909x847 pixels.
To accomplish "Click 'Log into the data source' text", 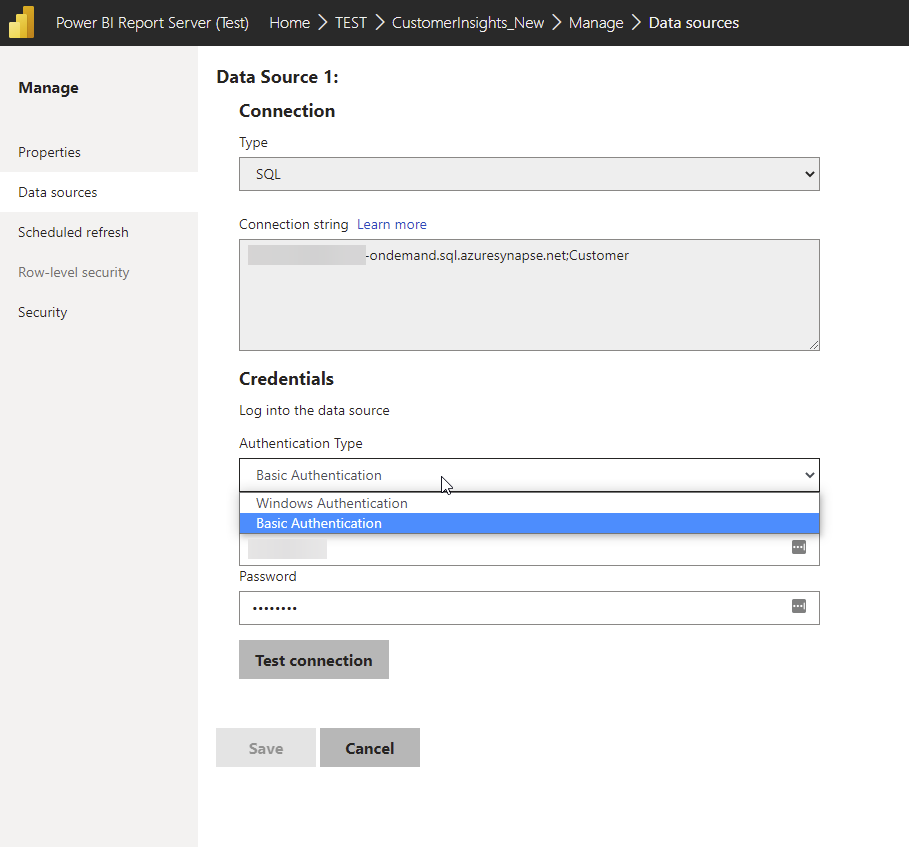I will point(314,410).
